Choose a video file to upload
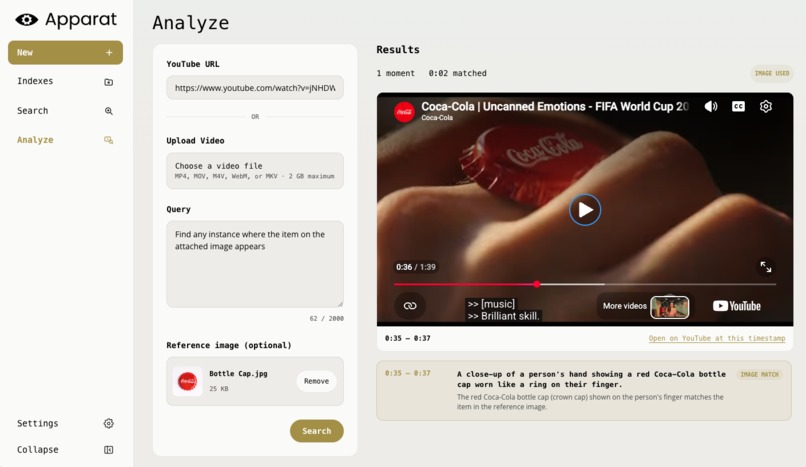The width and height of the screenshot is (806, 467). tap(255, 171)
